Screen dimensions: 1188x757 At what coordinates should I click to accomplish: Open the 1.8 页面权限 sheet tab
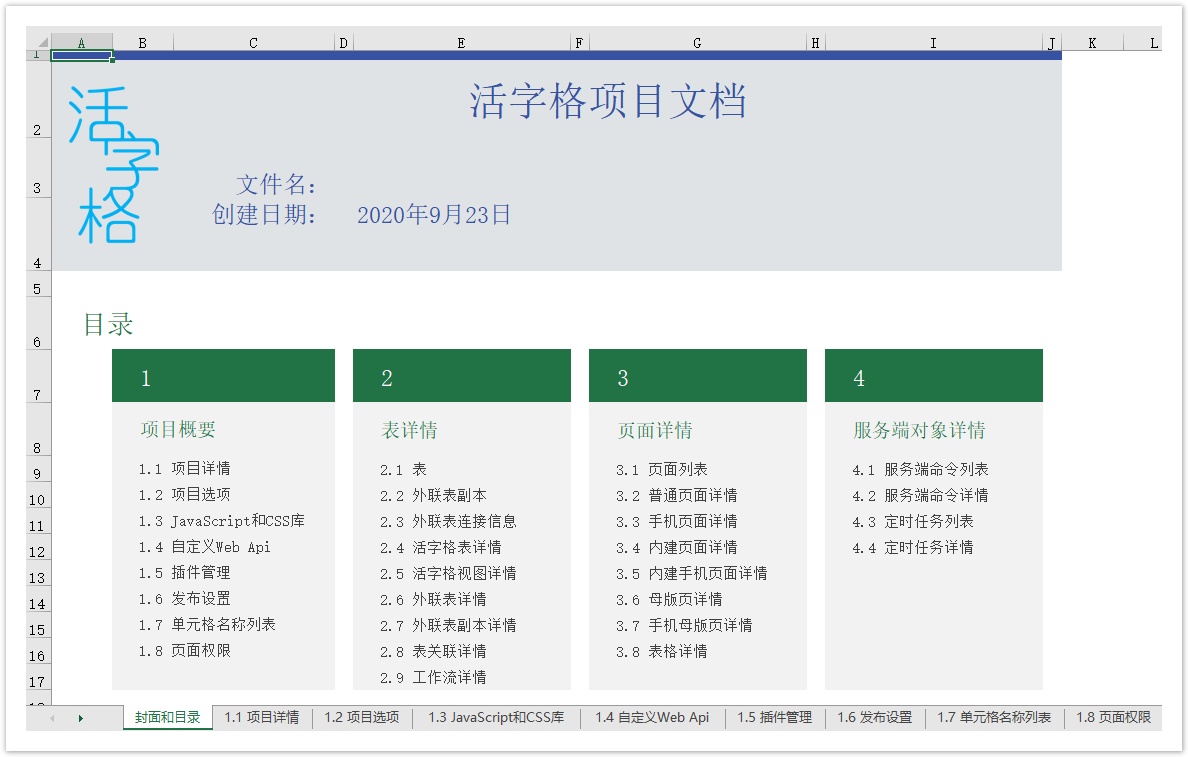(1113, 718)
